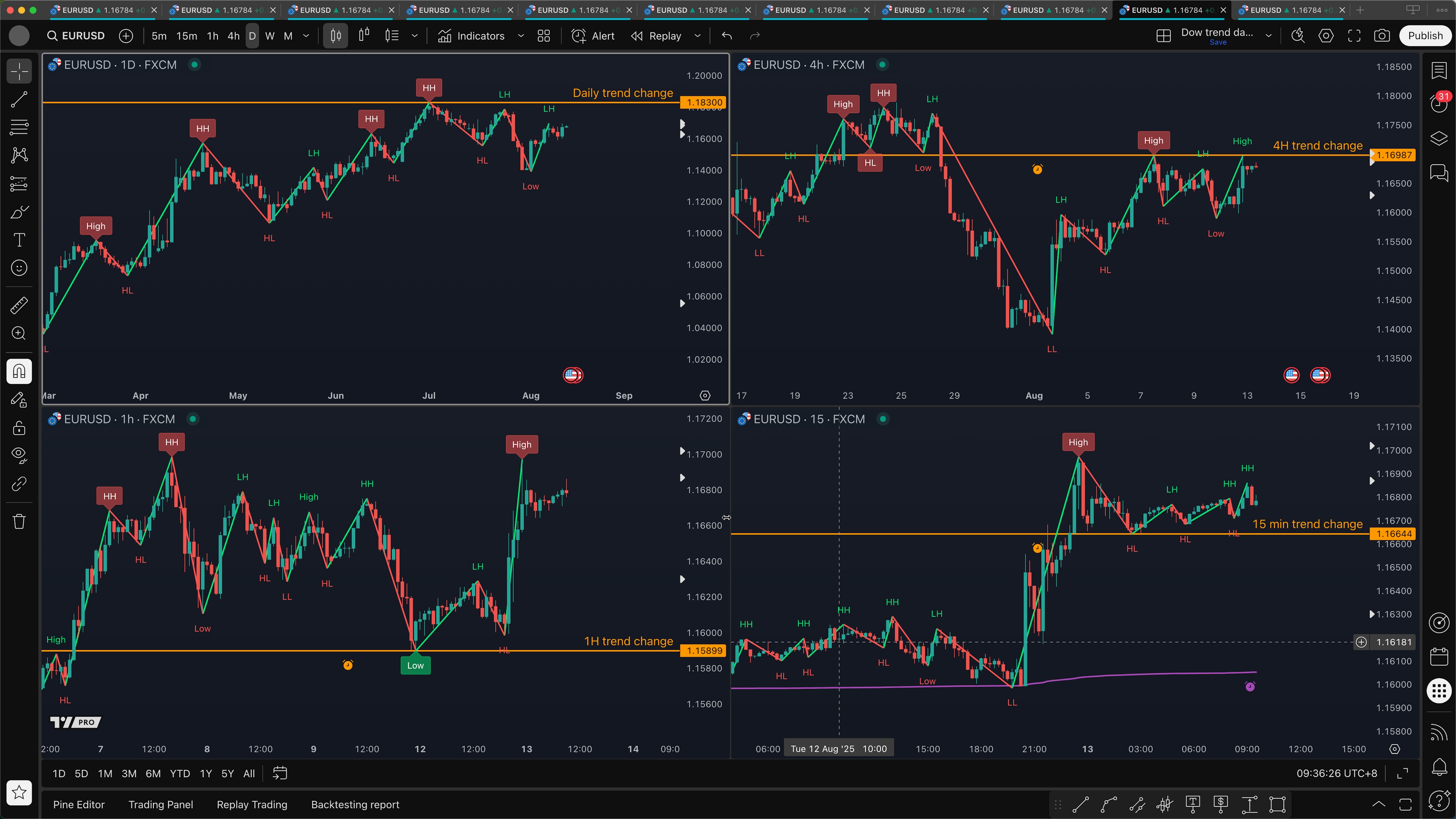Open the Go to date calendar icon
This screenshot has height=819, width=1456.
(280, 773)
